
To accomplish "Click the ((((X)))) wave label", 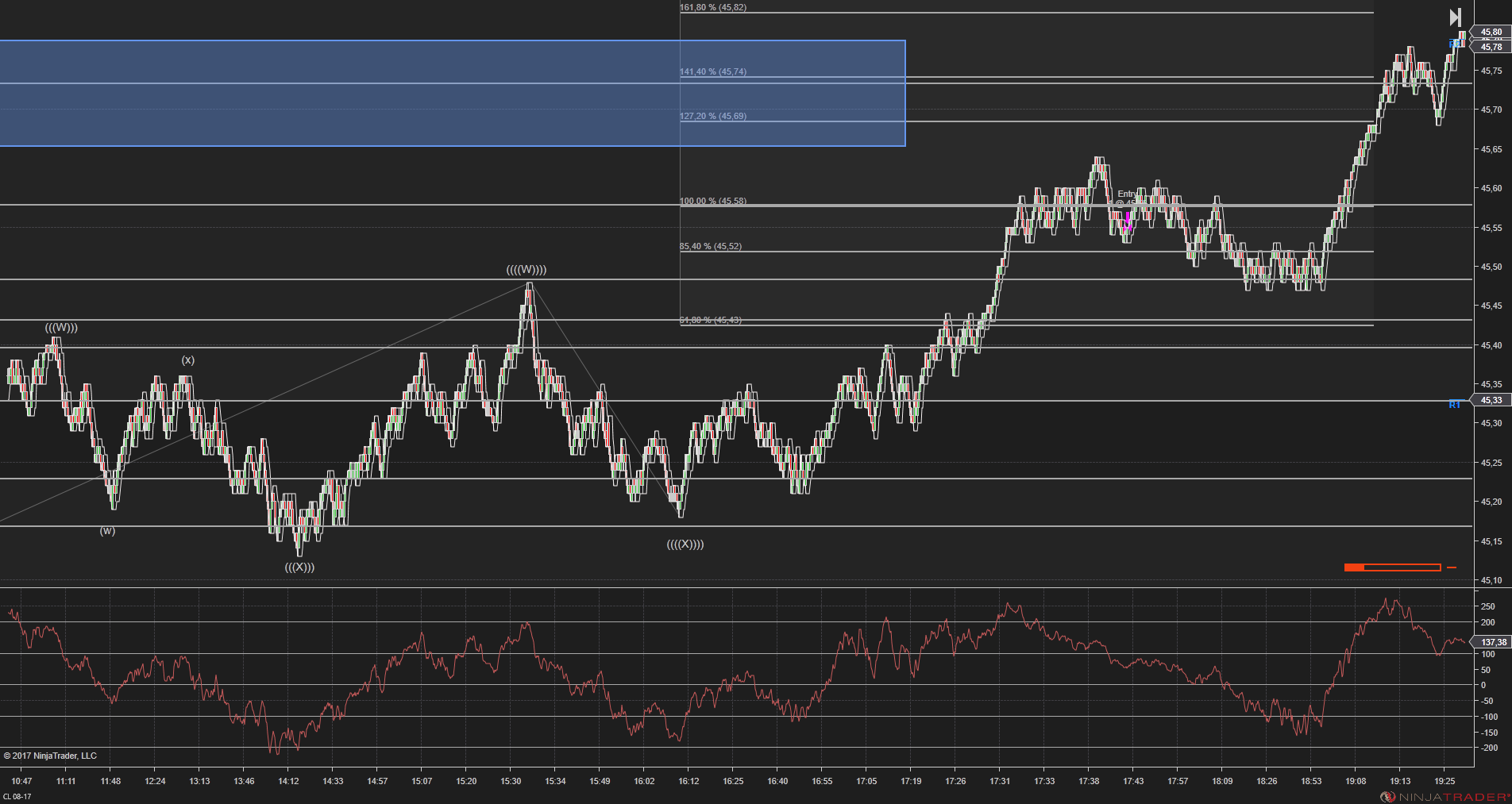I will pos(685,544).
